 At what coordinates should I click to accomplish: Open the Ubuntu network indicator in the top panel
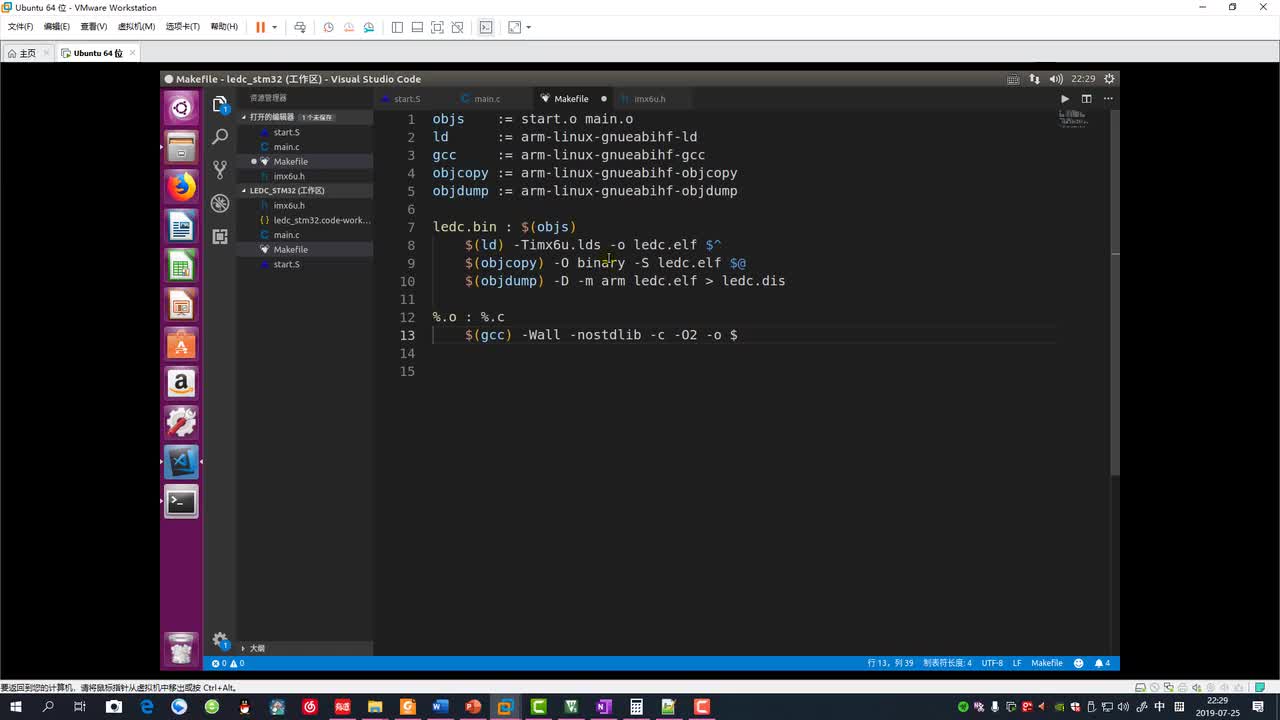tap(1034, 79)
